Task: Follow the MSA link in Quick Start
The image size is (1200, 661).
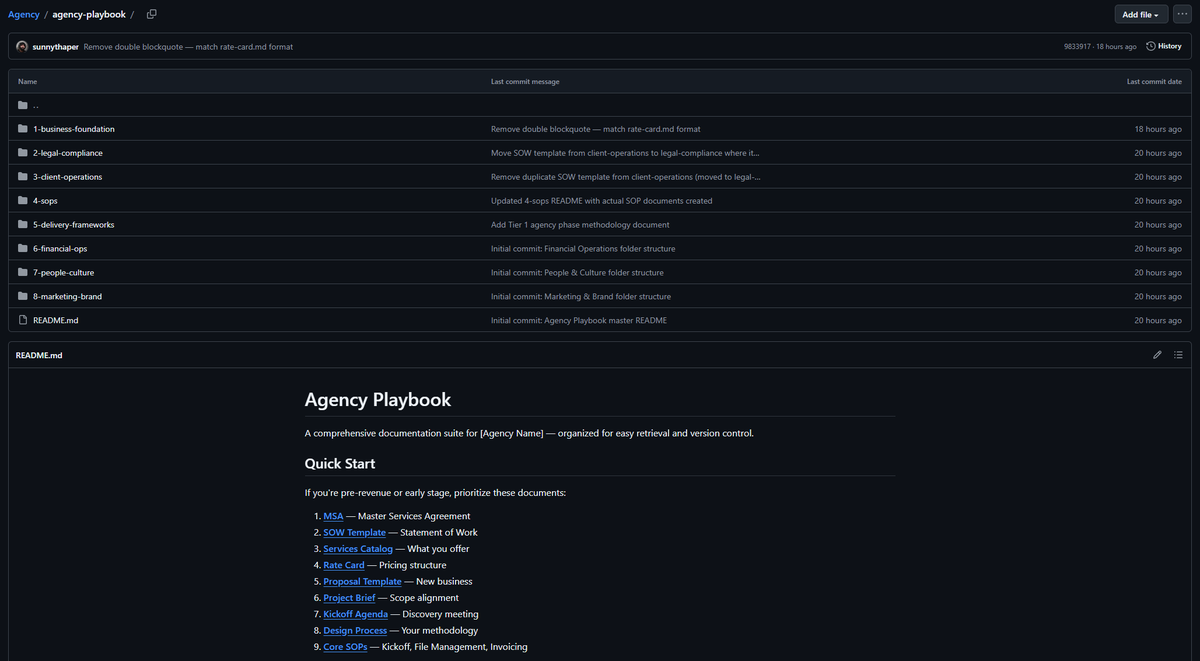Action: [333, 516]
